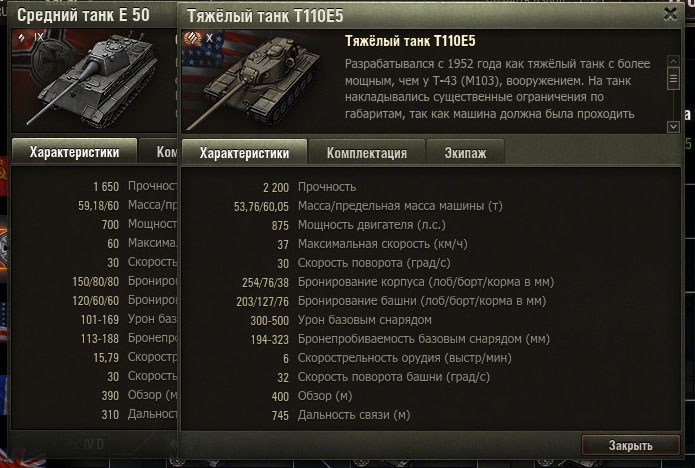Click the E 50 tank image
The image size is (695, 468).
click(94, 81)
